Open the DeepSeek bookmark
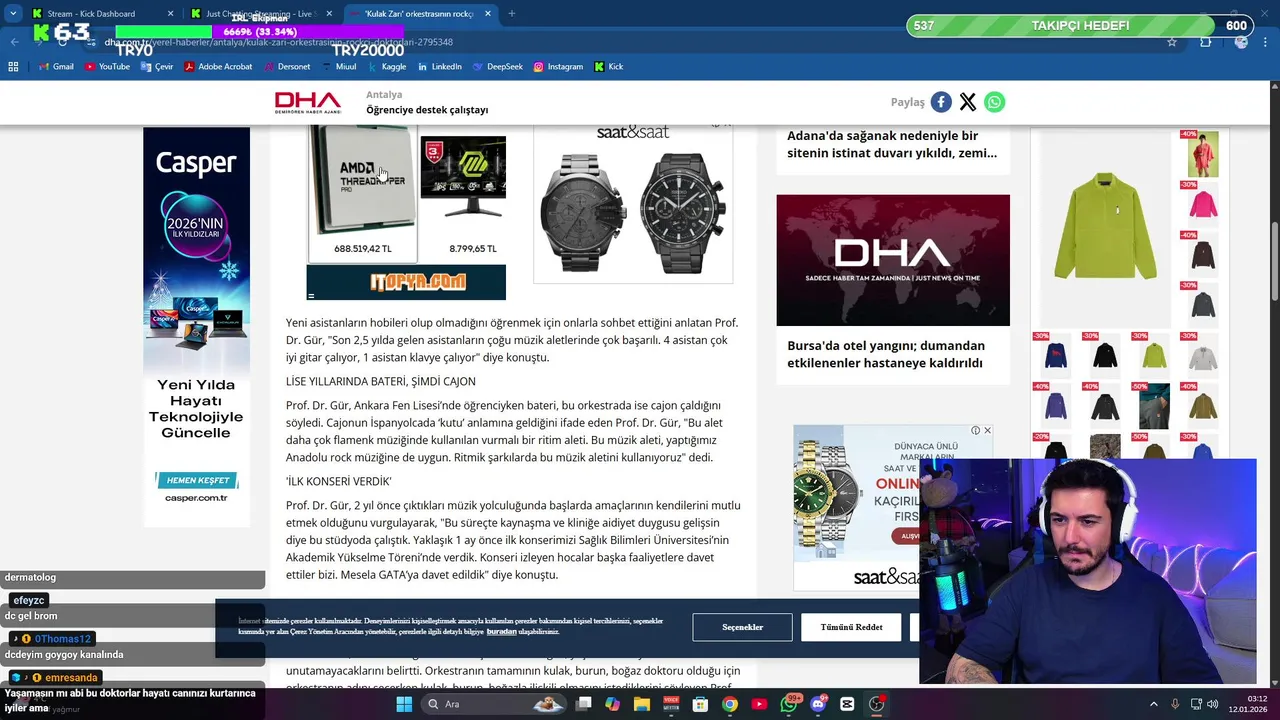Screen dimensions: 1280x720 pyautogui.click(x=497, y=67)
